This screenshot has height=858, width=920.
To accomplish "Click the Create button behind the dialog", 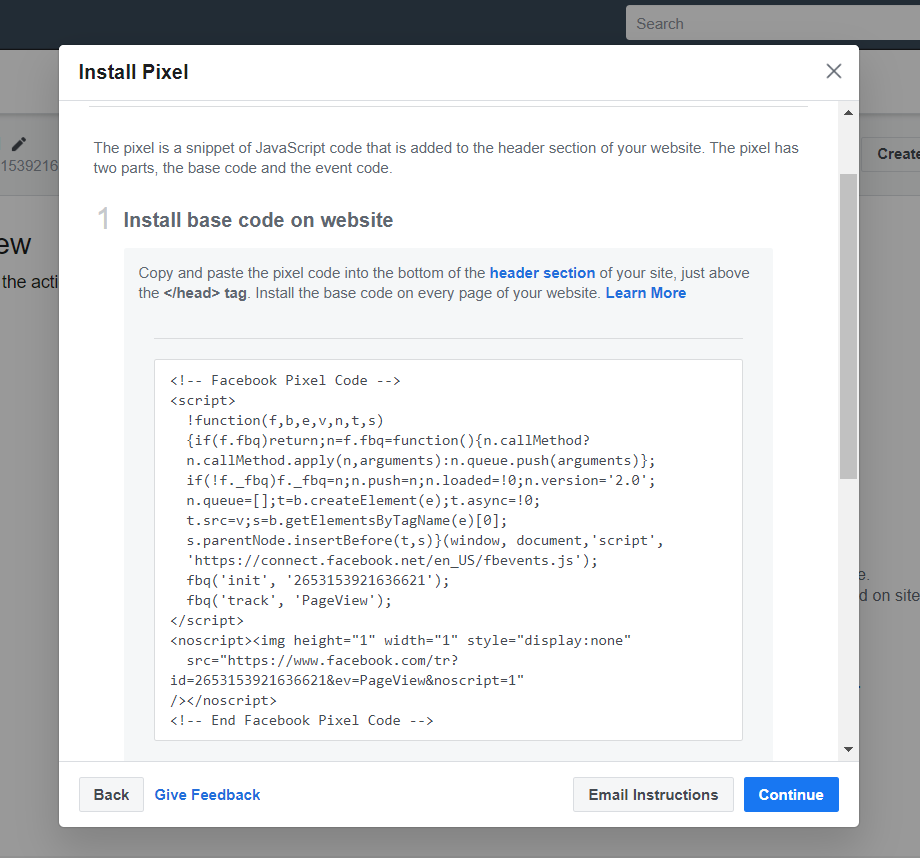I will coord(892,154).
